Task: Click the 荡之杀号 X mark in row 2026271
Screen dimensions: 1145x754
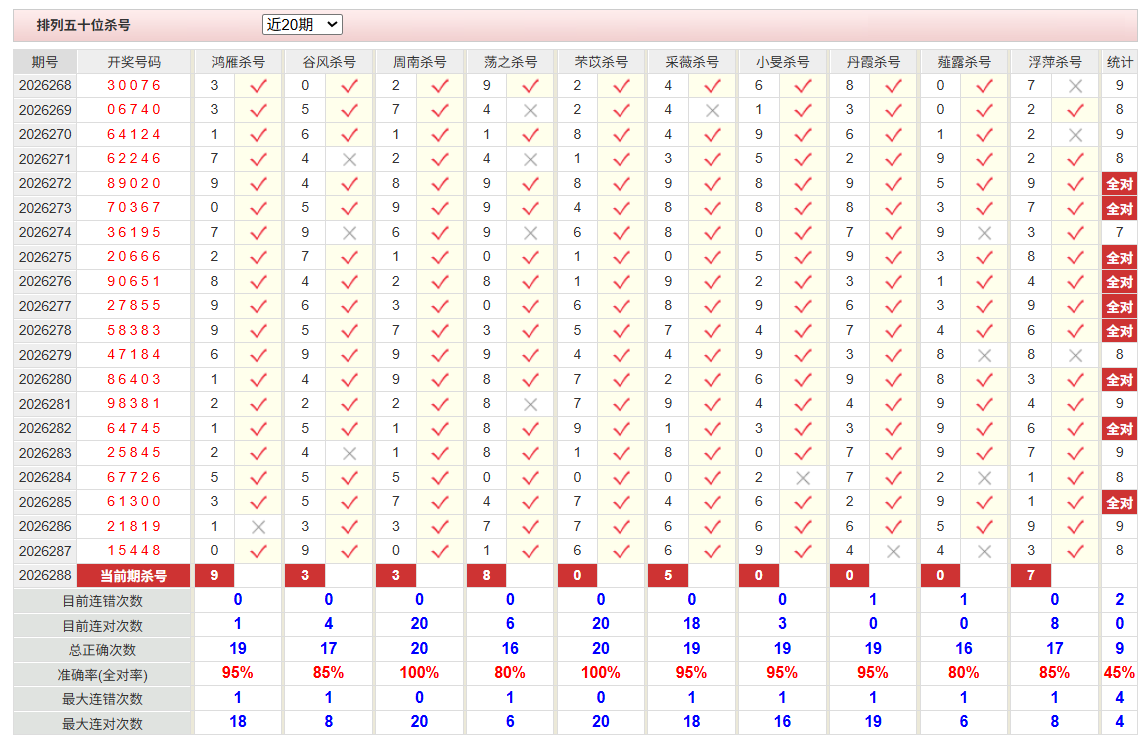Action: pos(531,159)
